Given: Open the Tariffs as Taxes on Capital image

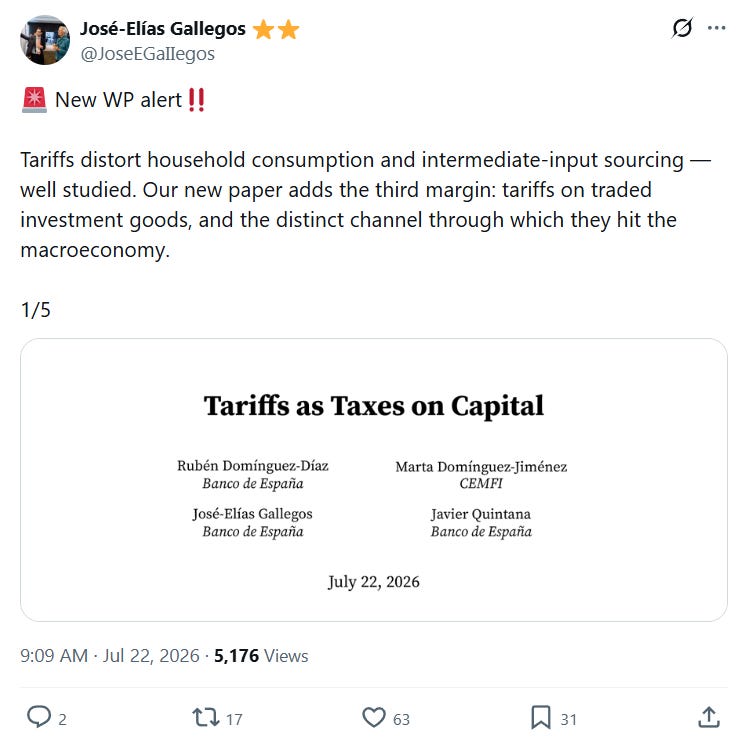Looking at the screenshot, I should click(374, 480).
